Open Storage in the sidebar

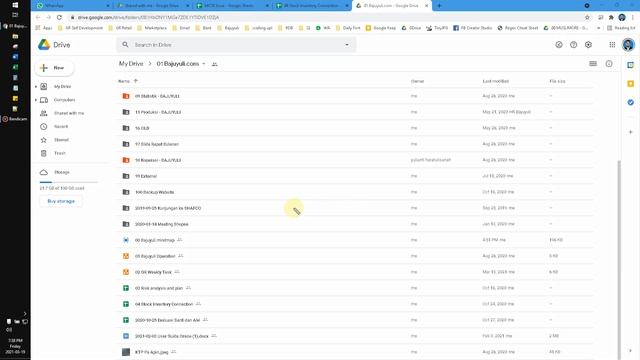click(62, 172)
